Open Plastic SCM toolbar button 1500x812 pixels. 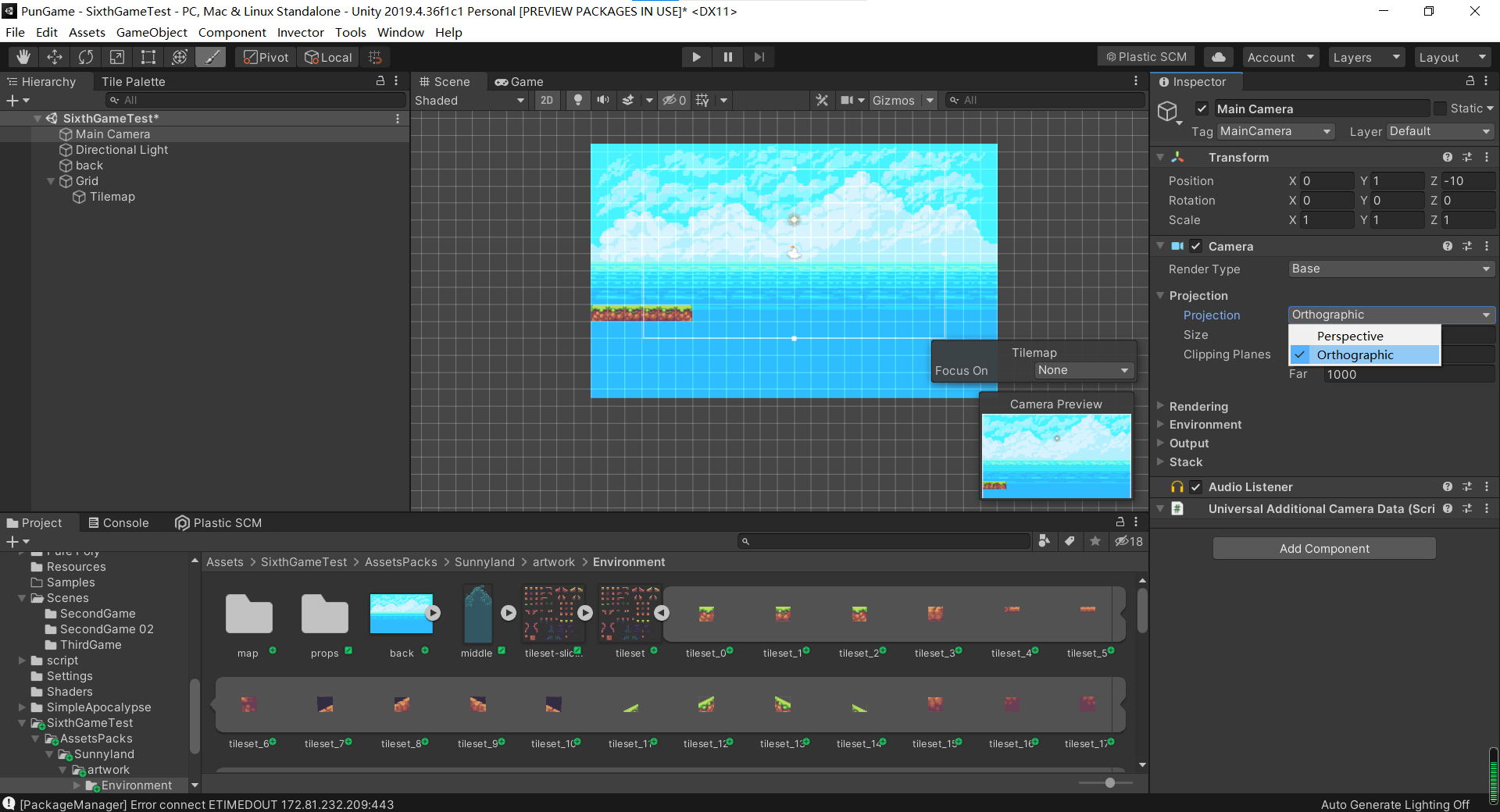[x=1147, y=57]
